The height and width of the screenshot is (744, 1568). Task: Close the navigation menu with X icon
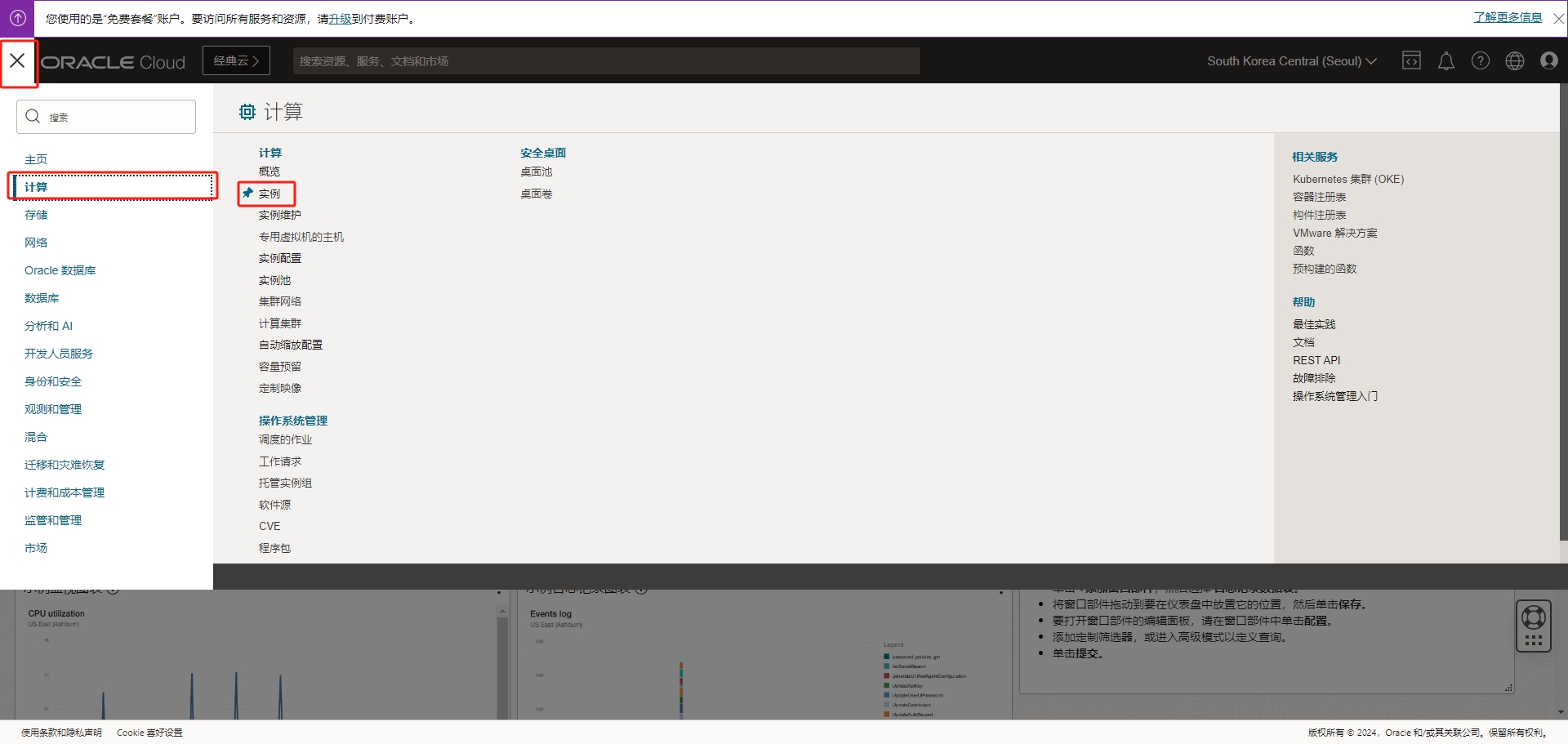pyautogui.click(x=17, y=61)
